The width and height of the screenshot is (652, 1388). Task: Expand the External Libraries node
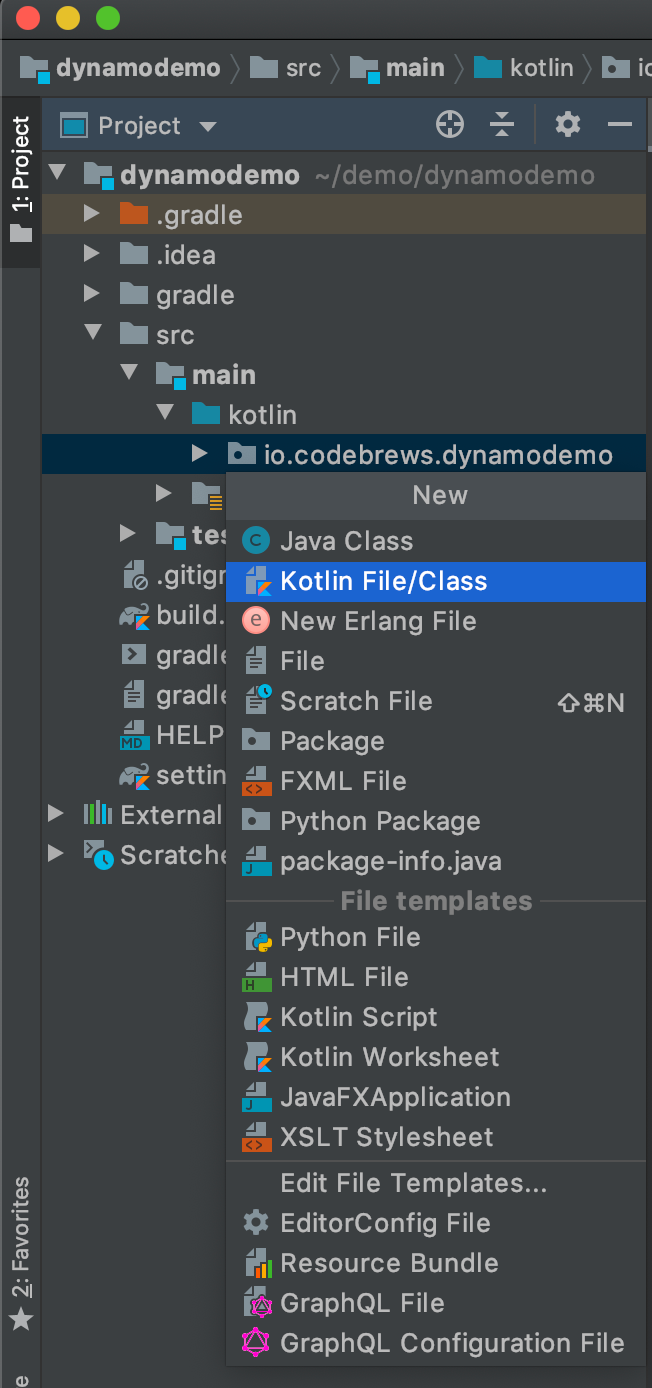pos(56,814)
